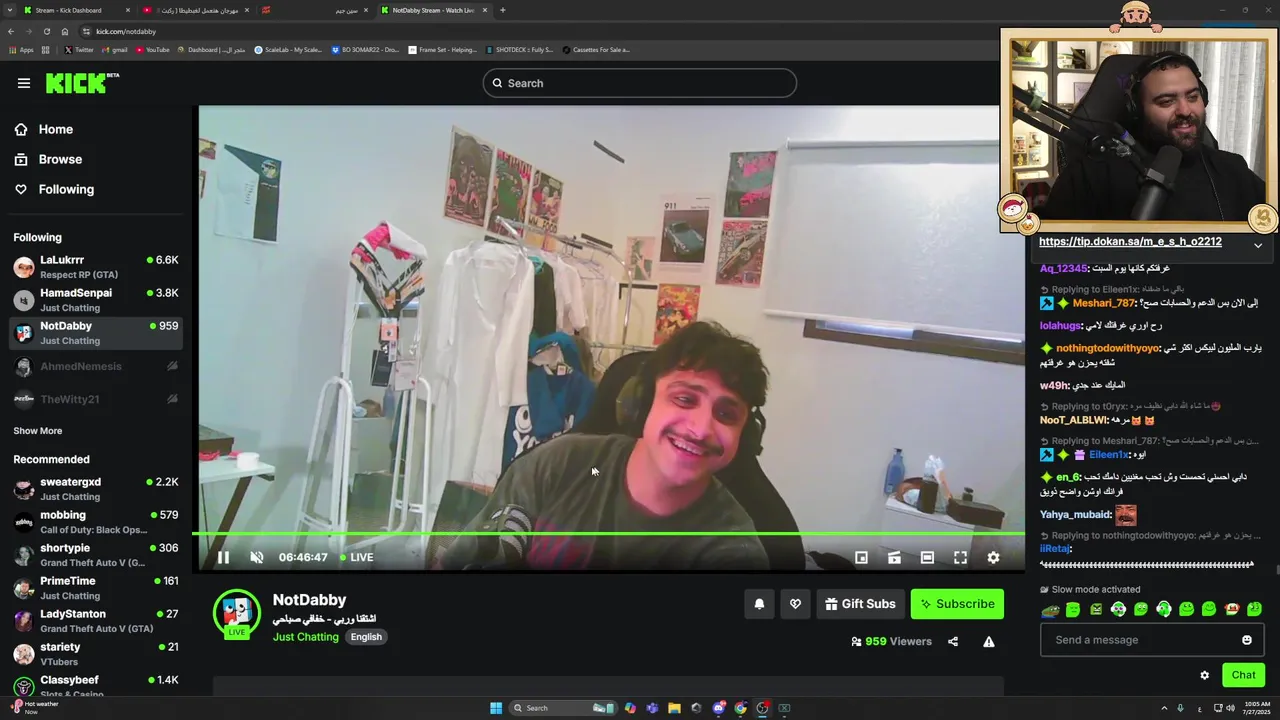Image resolution: width=1280 pixels, height=720 pixels.
Task: Subscribe to NotDabby channel
Action: click(957, 604)
